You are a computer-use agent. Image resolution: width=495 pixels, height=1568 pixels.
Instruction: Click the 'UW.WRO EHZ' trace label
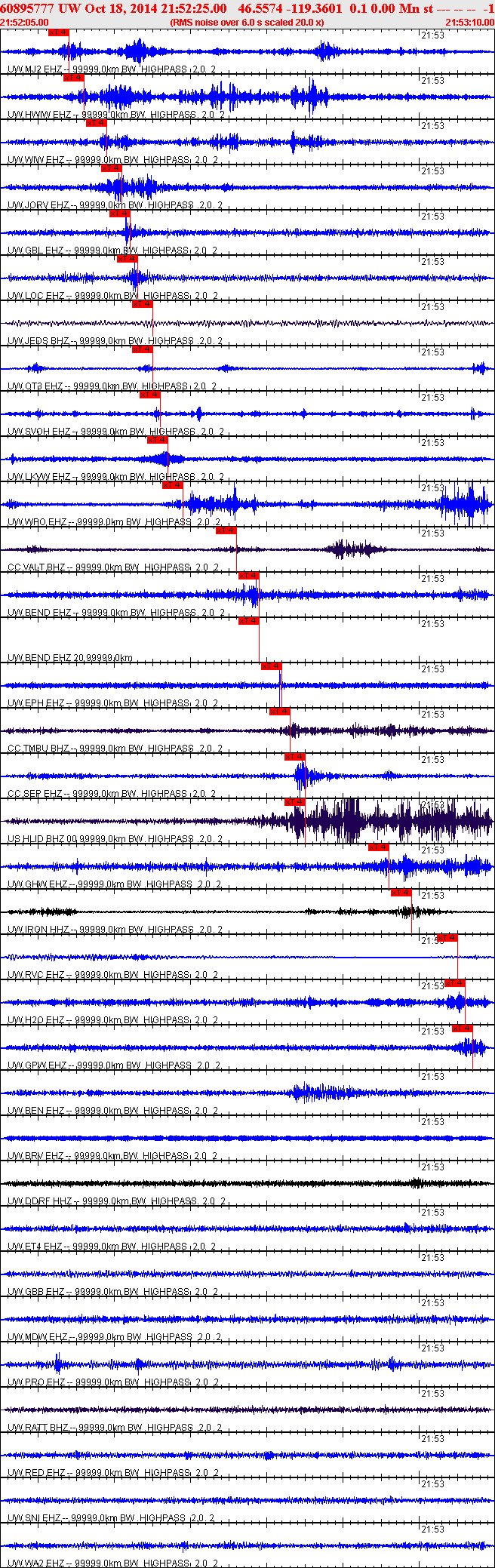(x=37, y=522)
